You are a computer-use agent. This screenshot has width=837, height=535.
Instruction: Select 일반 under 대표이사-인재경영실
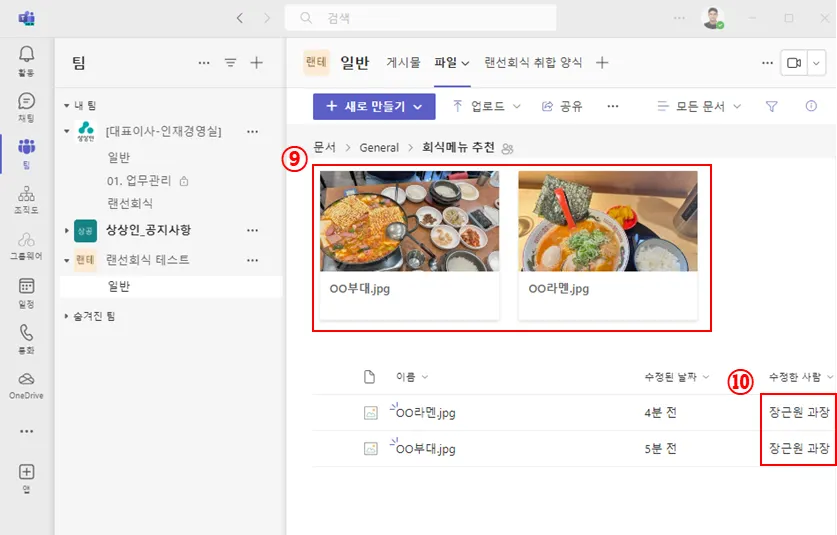click(x=119, y=158)
